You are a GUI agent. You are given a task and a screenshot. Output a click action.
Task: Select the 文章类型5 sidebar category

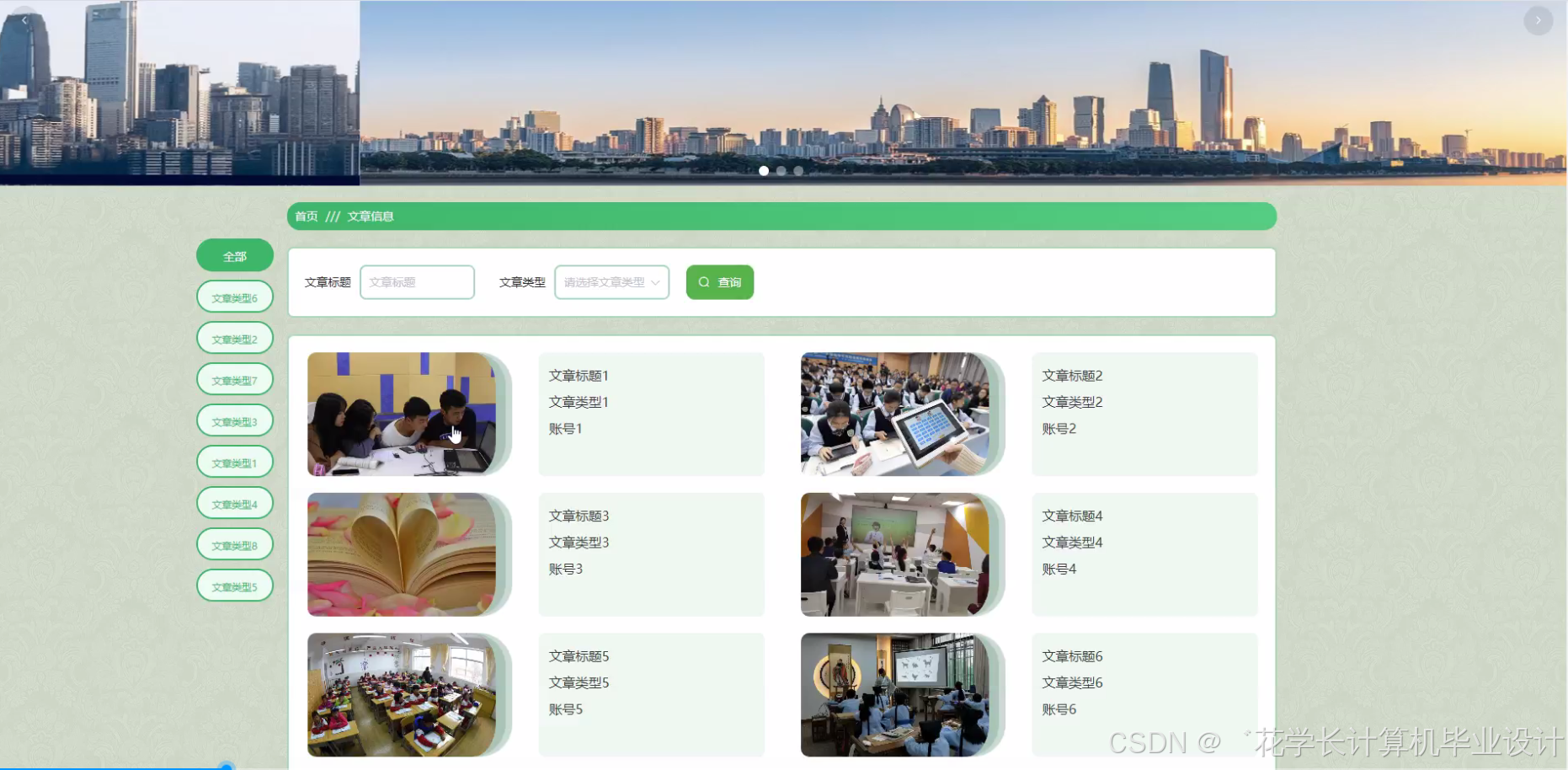pos(234,585)
